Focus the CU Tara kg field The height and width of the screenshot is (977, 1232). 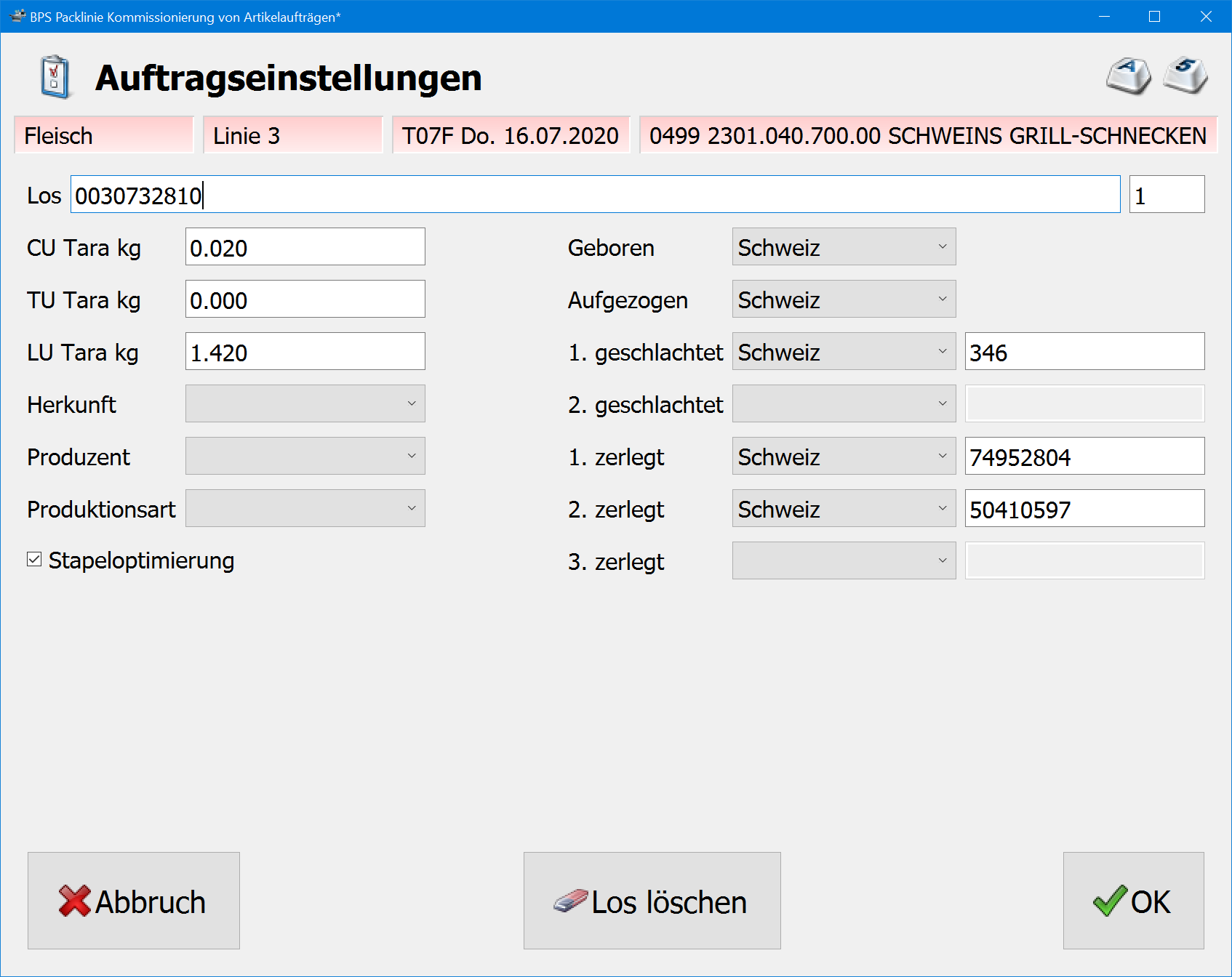(305, 247)
